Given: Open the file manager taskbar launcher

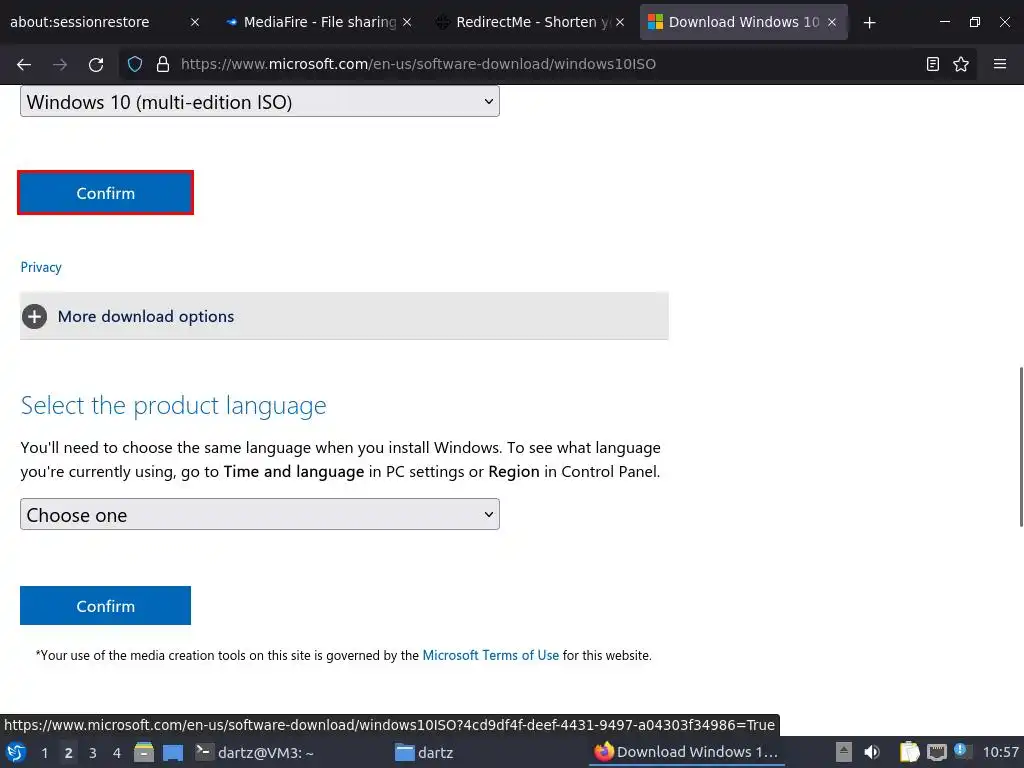Looking at the screenshot, I should [144, 752].
